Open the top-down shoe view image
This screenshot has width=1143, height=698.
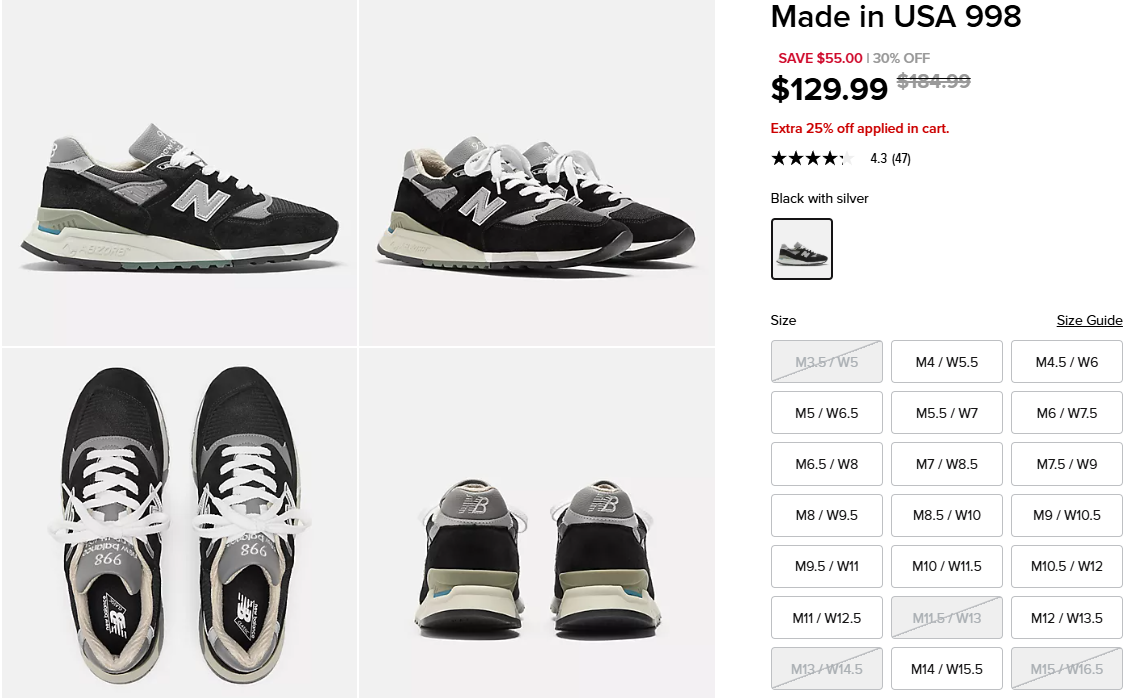pyautogui.click(x=179, y=522)
